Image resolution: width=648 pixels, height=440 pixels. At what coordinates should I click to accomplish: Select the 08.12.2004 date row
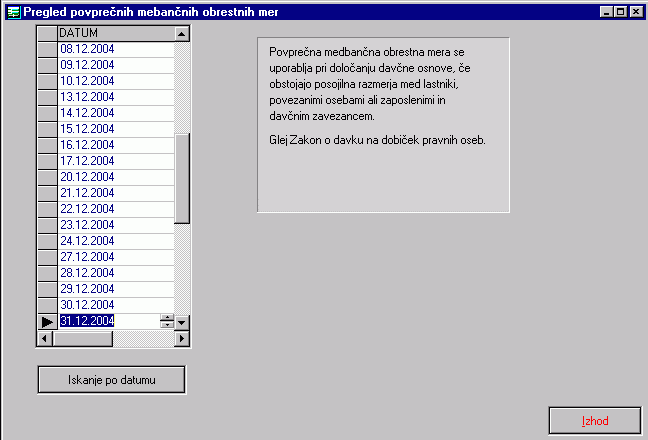[x=116, y=49]
